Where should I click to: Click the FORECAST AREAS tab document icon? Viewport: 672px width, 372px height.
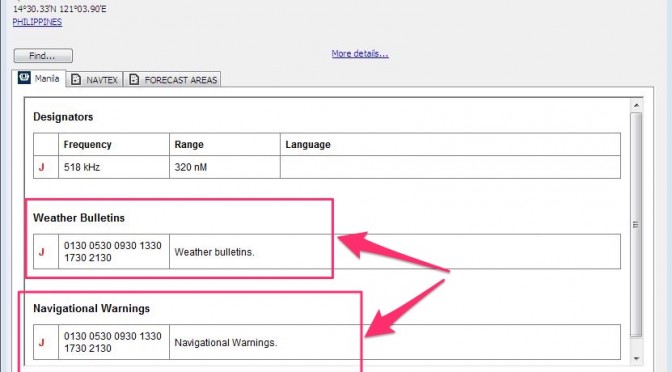tap(134, 79)
